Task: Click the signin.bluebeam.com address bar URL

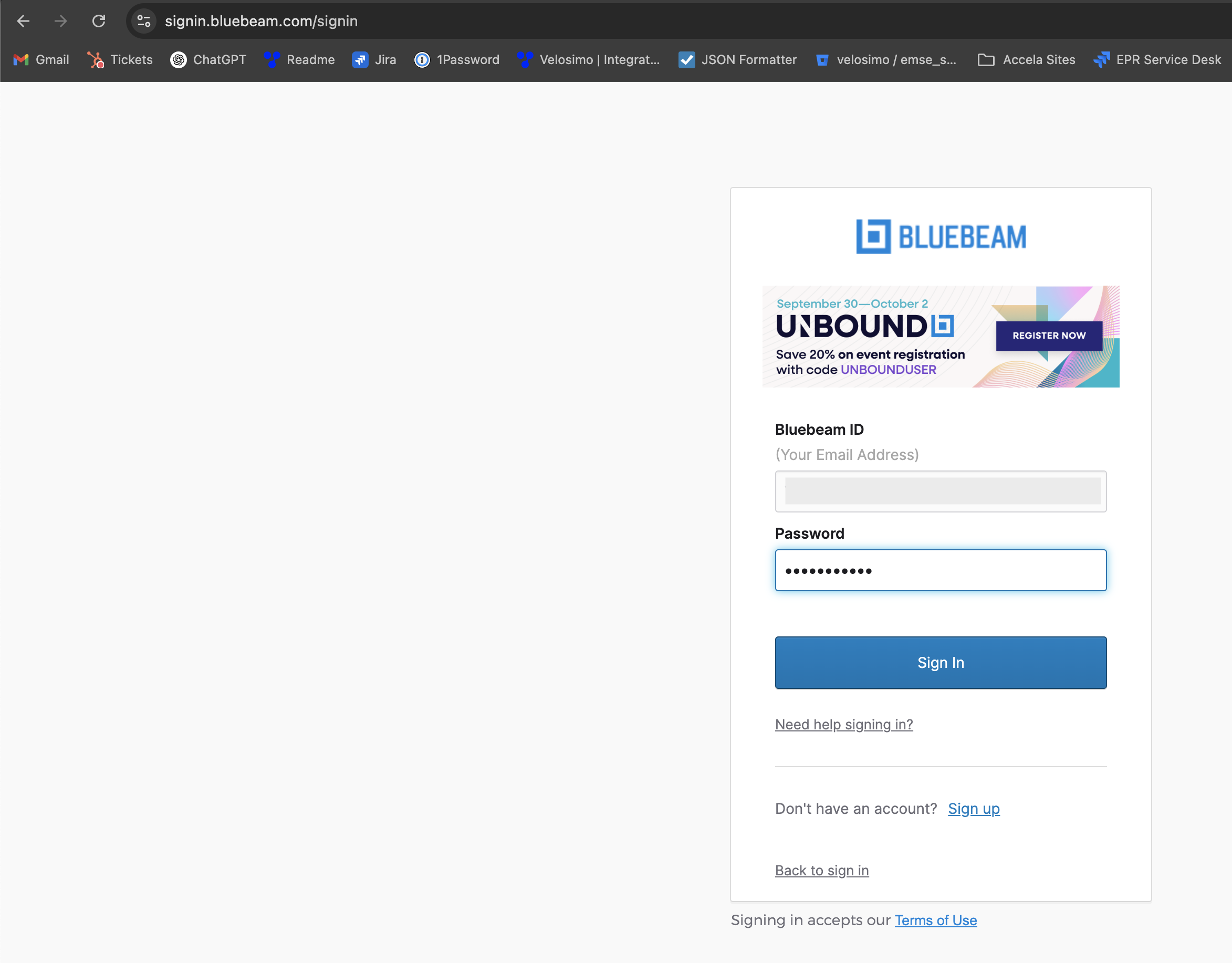Action: 261,21
